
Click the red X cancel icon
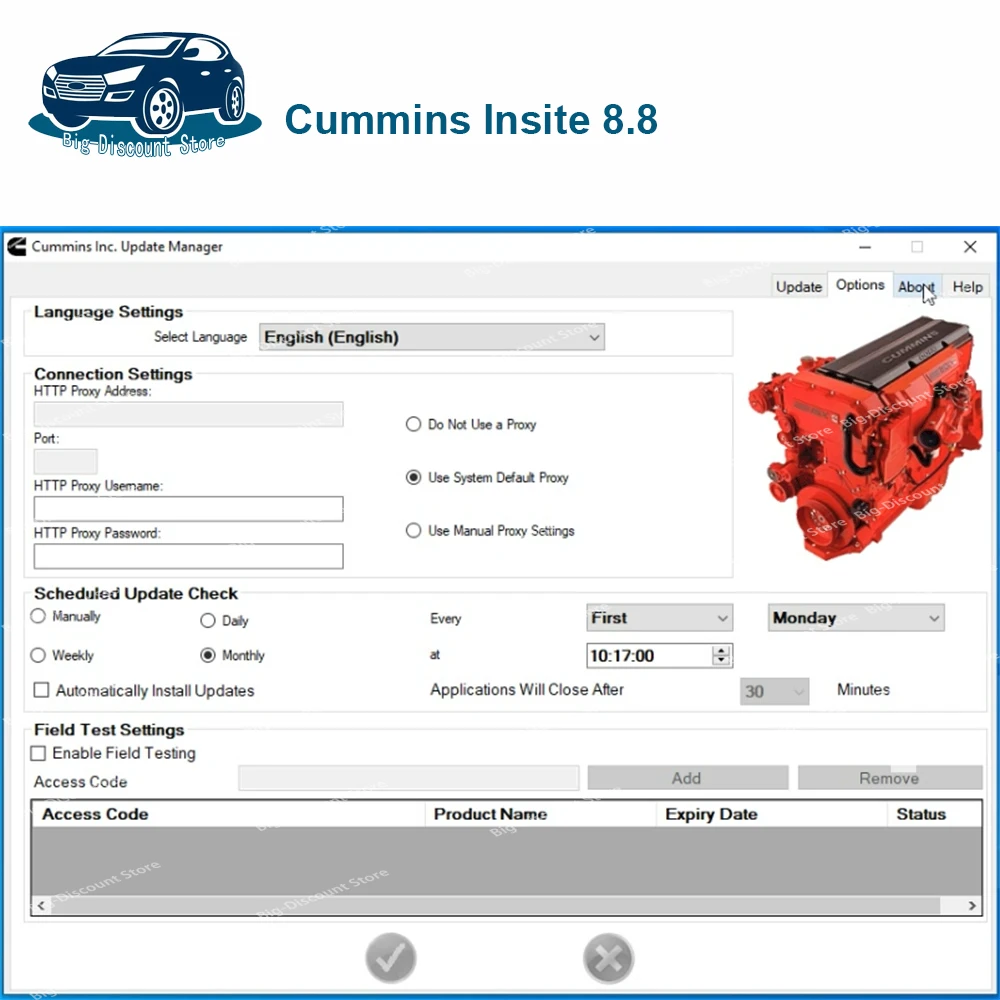608,957
